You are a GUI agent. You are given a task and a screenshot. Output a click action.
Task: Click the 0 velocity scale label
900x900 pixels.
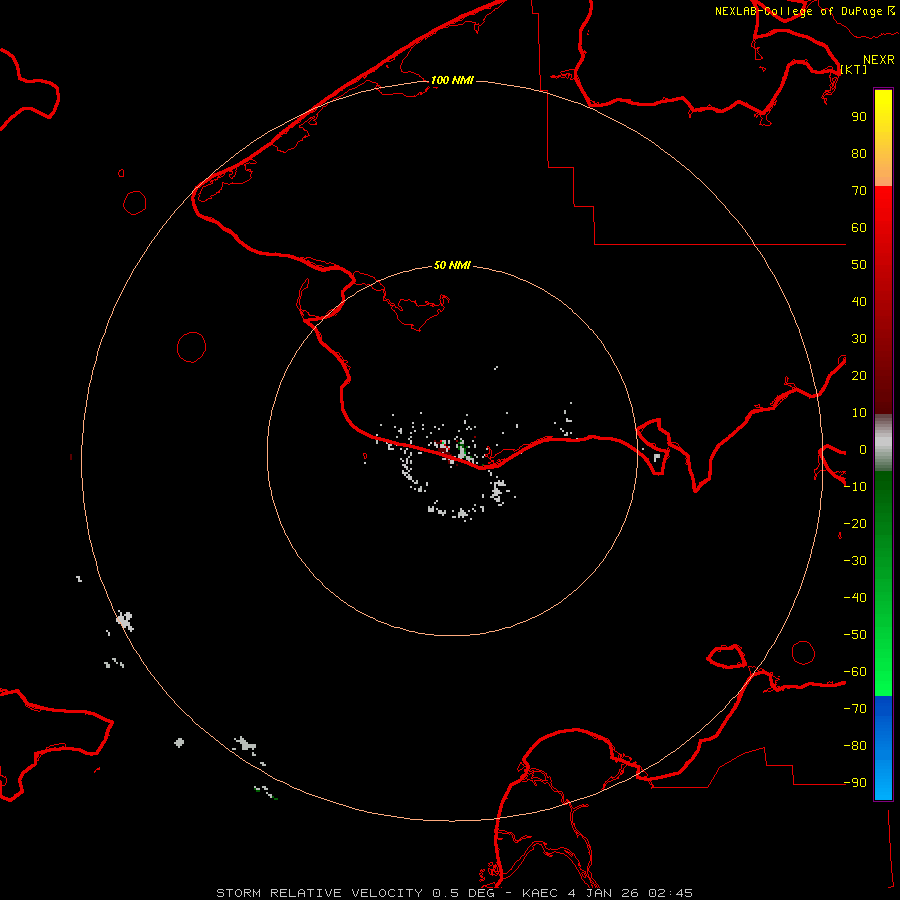click(x=863, y=450)
